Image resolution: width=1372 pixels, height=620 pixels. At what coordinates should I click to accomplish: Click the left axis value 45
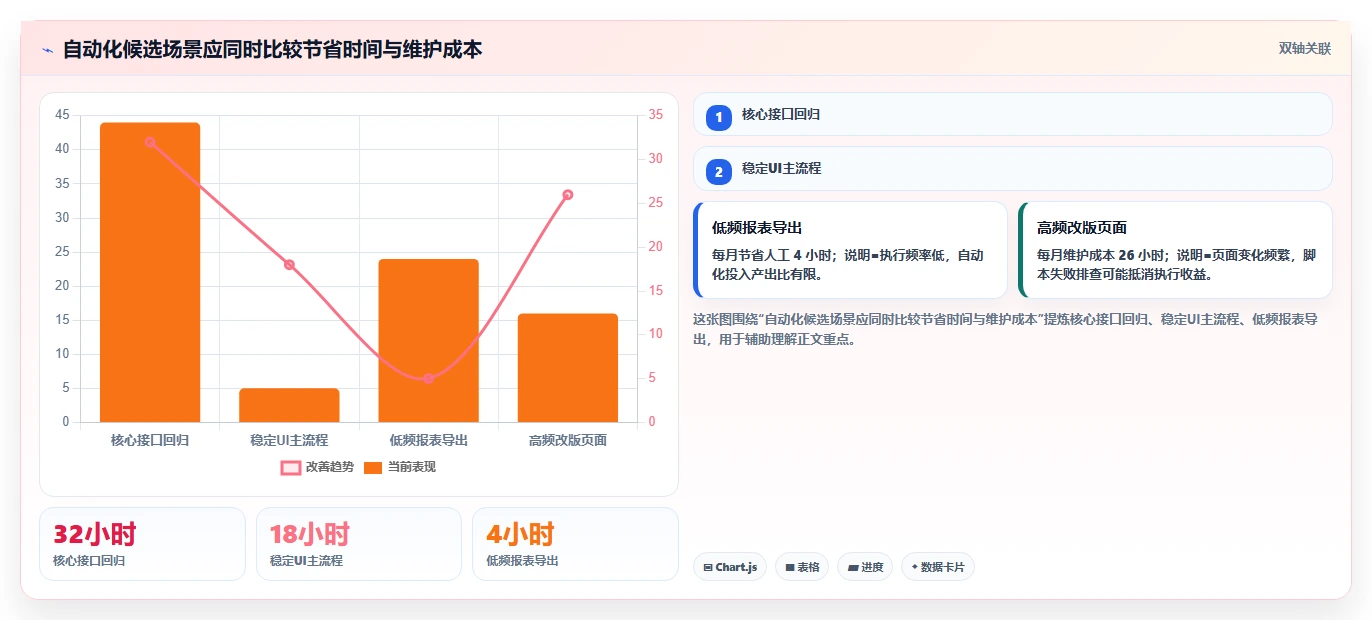pos(62,115)
